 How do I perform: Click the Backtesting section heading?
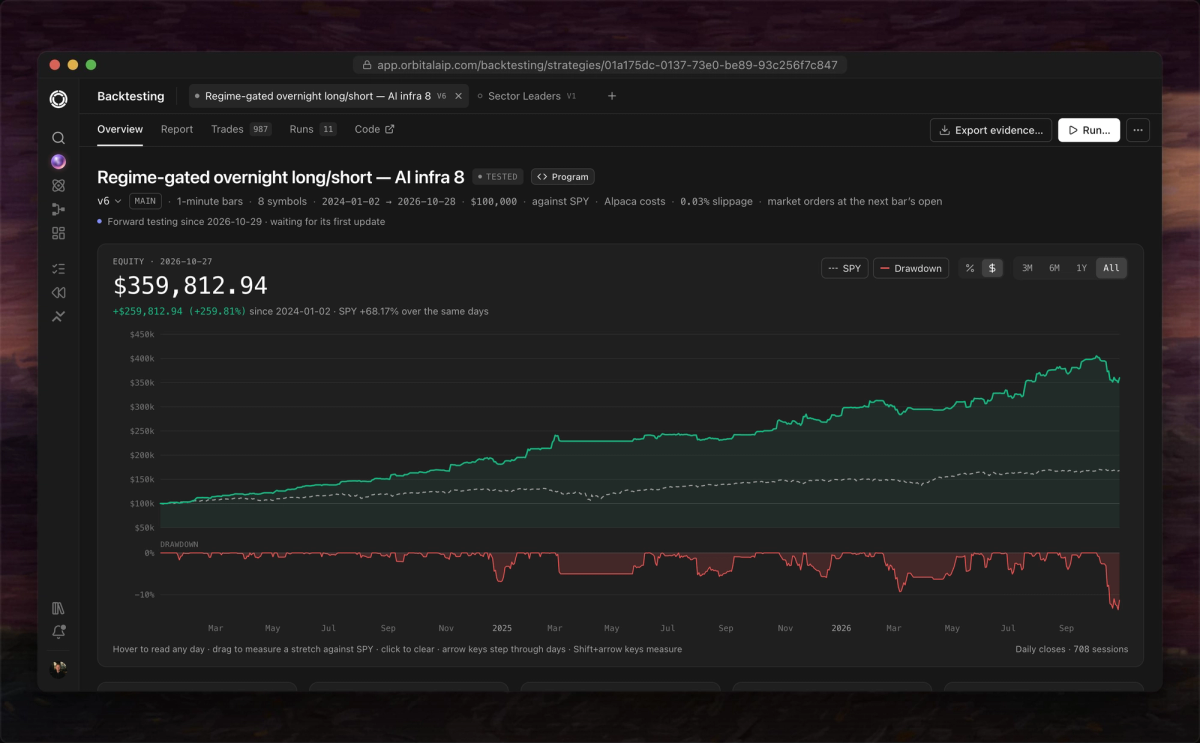coord(130,96)
